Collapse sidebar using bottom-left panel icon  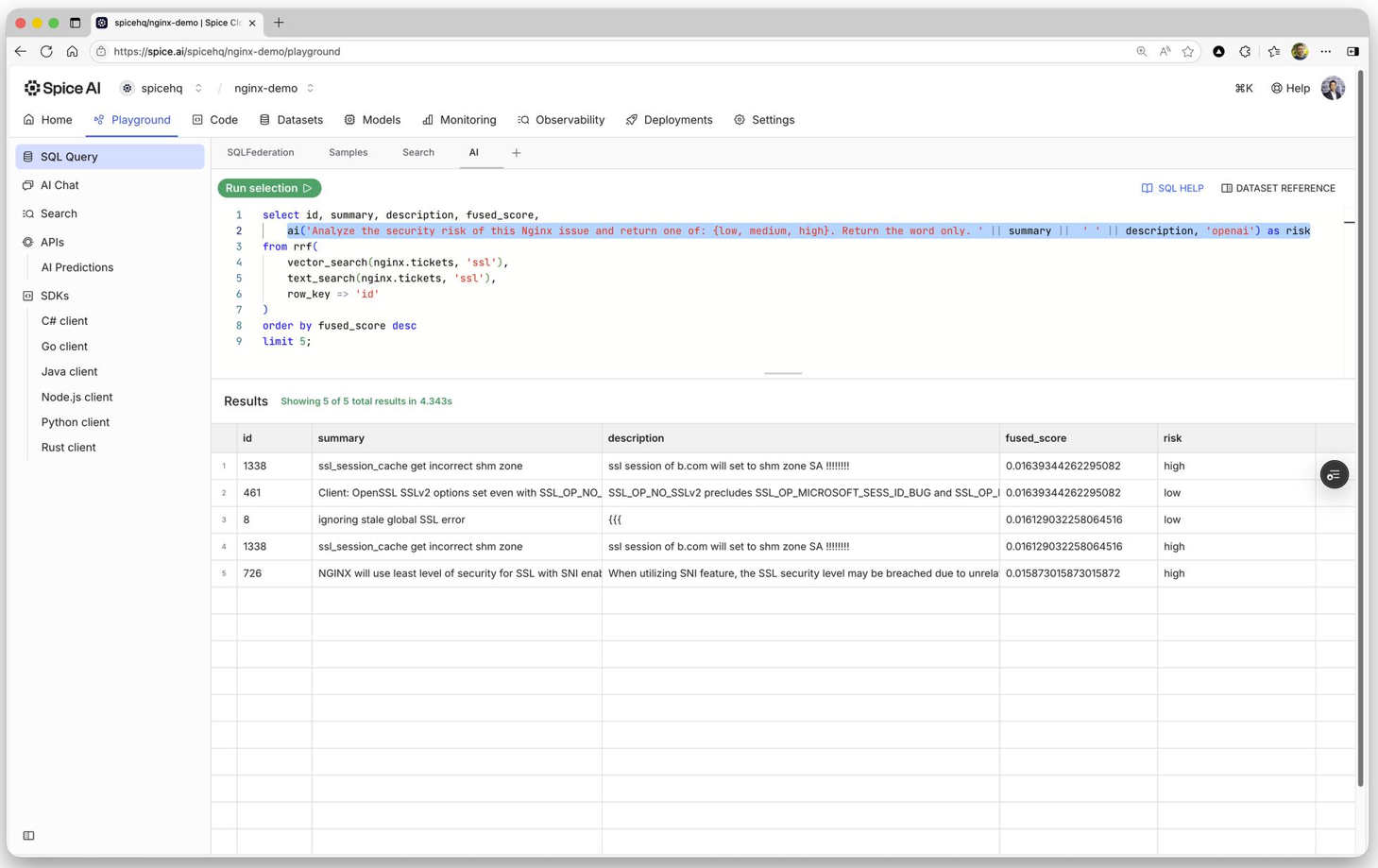pos(28,836)
